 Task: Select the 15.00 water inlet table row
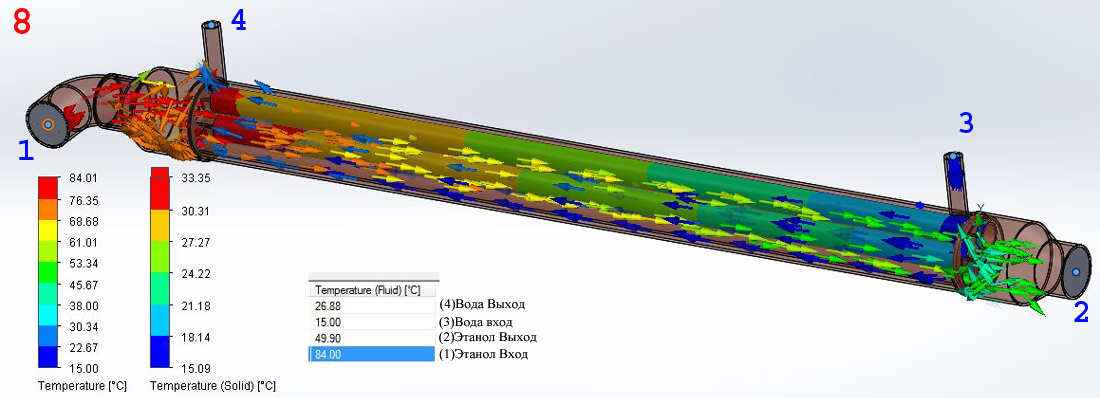tap(372, 322)
